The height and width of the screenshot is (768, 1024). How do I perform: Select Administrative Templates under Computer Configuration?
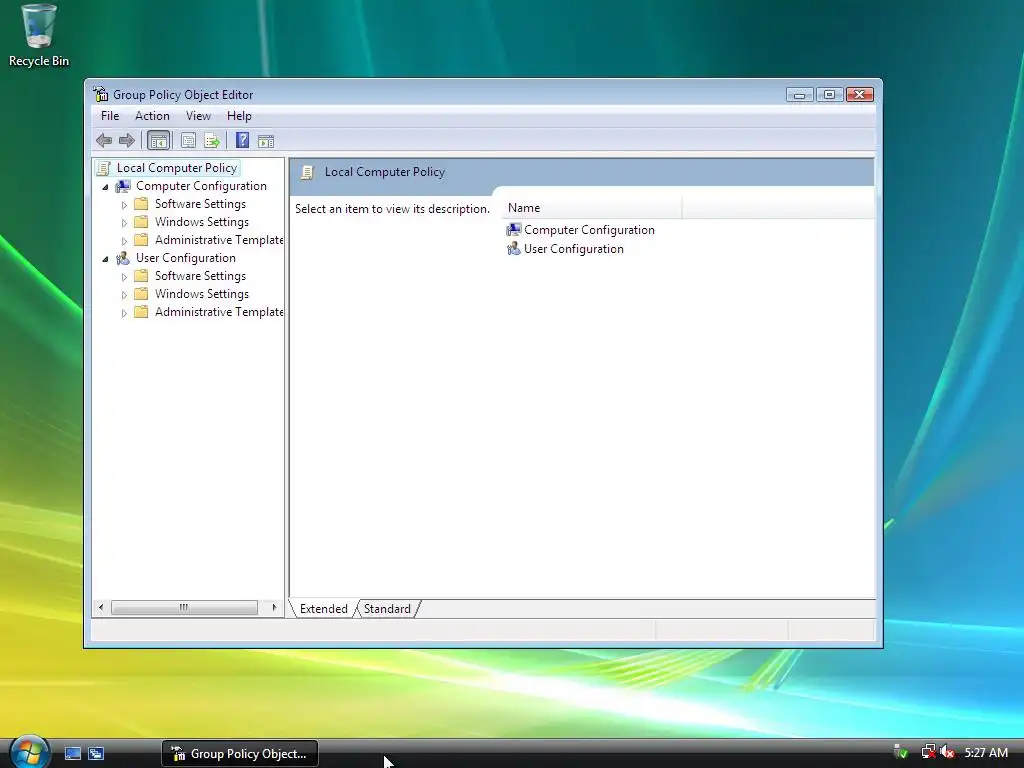(x=219, y=240)
